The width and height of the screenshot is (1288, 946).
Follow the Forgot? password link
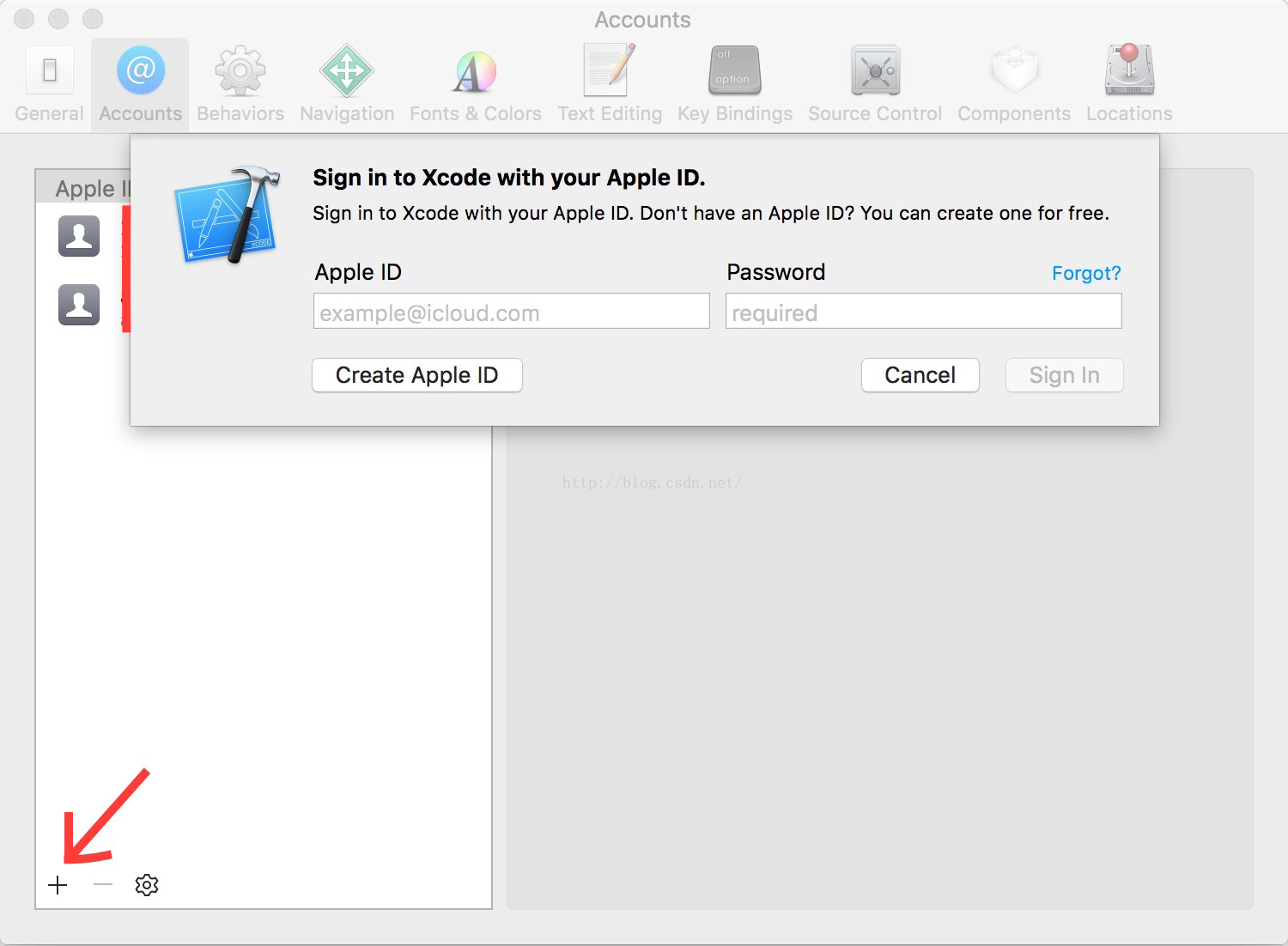1086,273
